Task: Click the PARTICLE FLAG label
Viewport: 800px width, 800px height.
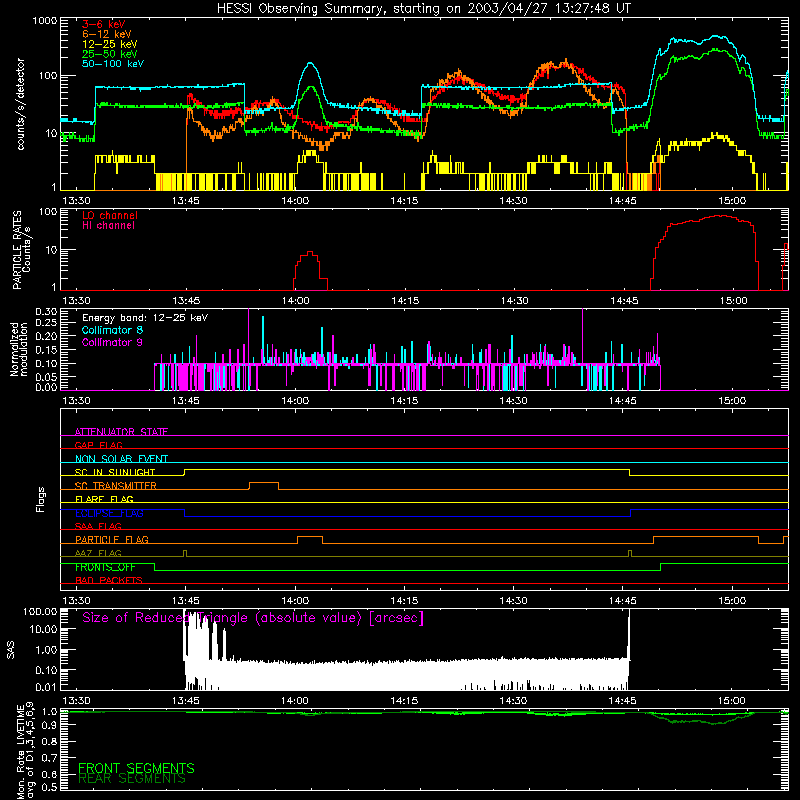Action: pos(112,540)
